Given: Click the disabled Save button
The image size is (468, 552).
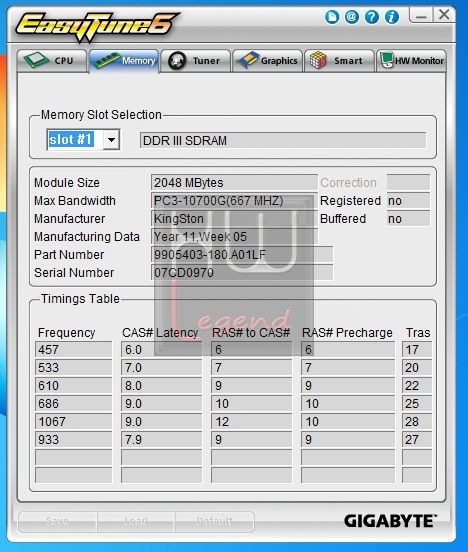Looking at the screenshot, I should [x=57, y=521].
